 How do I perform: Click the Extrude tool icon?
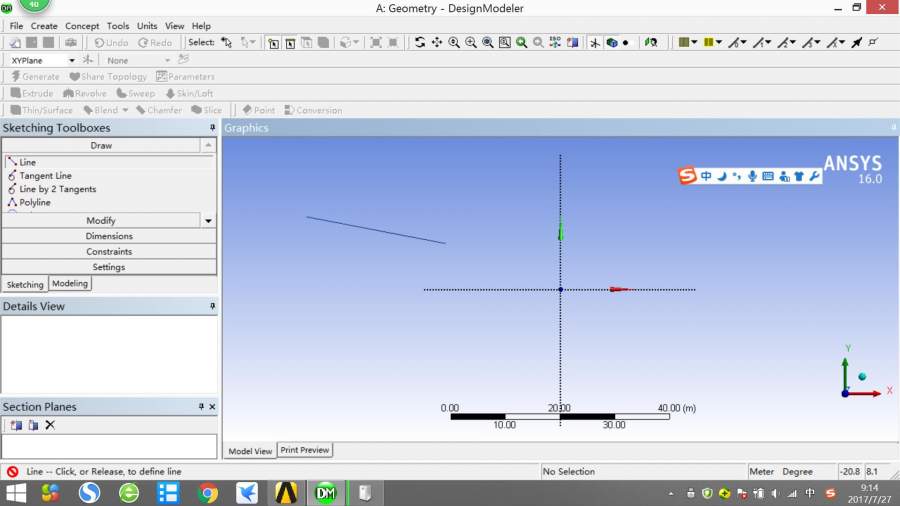pos(15,93)
